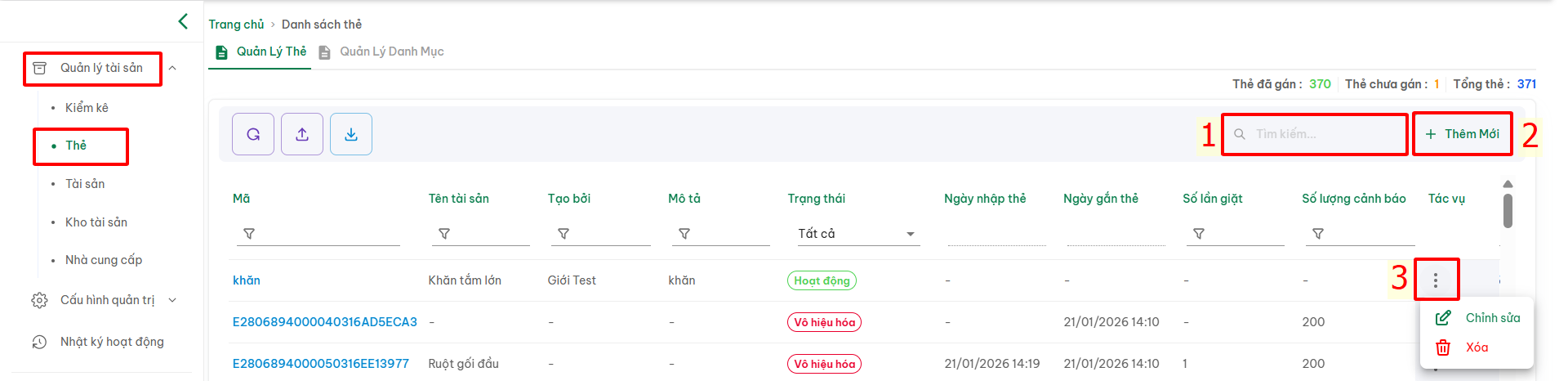
Task: Click the Thêm Mới button
Action: 1463,134
